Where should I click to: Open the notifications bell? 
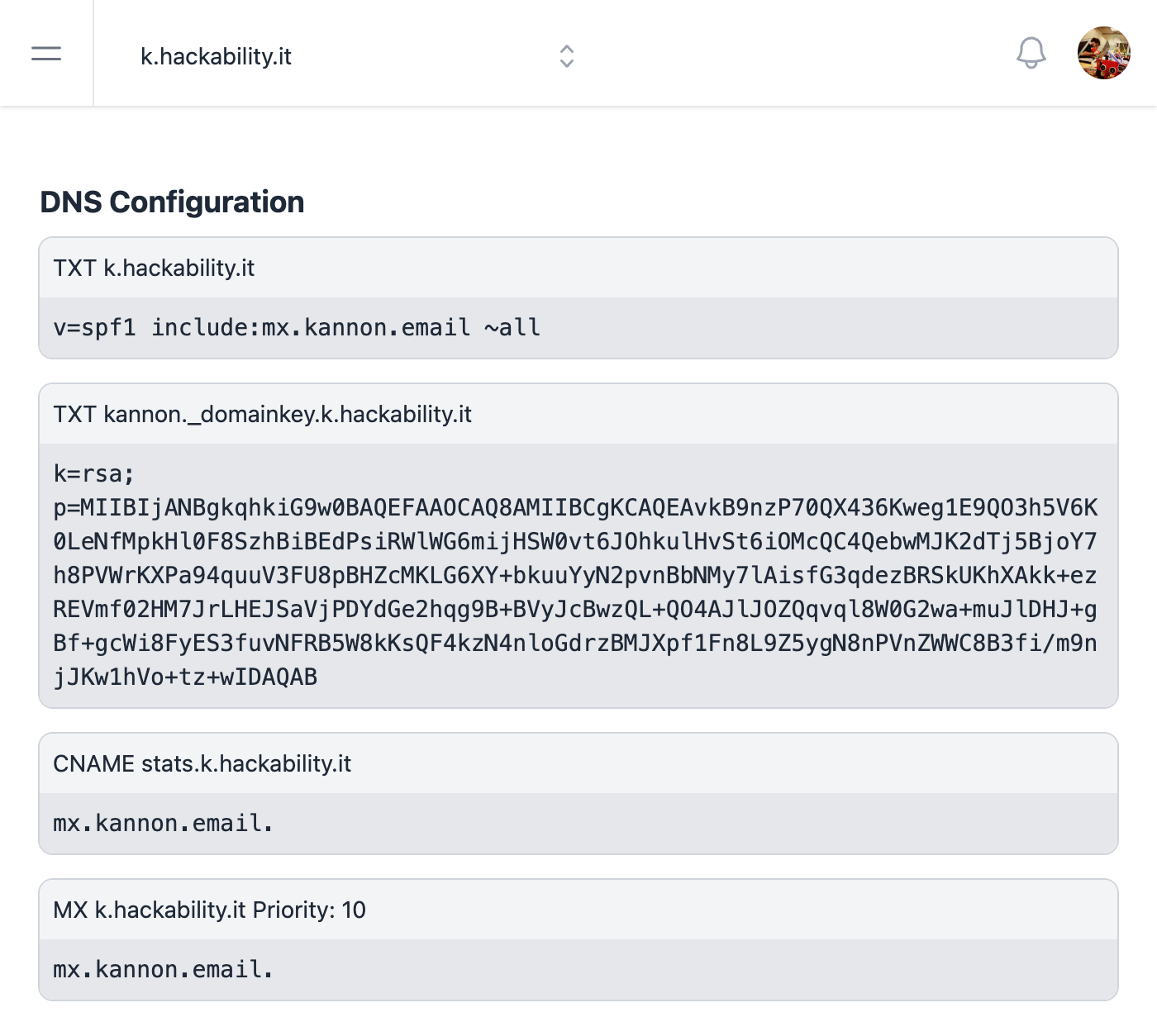[x=1031, y=53]
